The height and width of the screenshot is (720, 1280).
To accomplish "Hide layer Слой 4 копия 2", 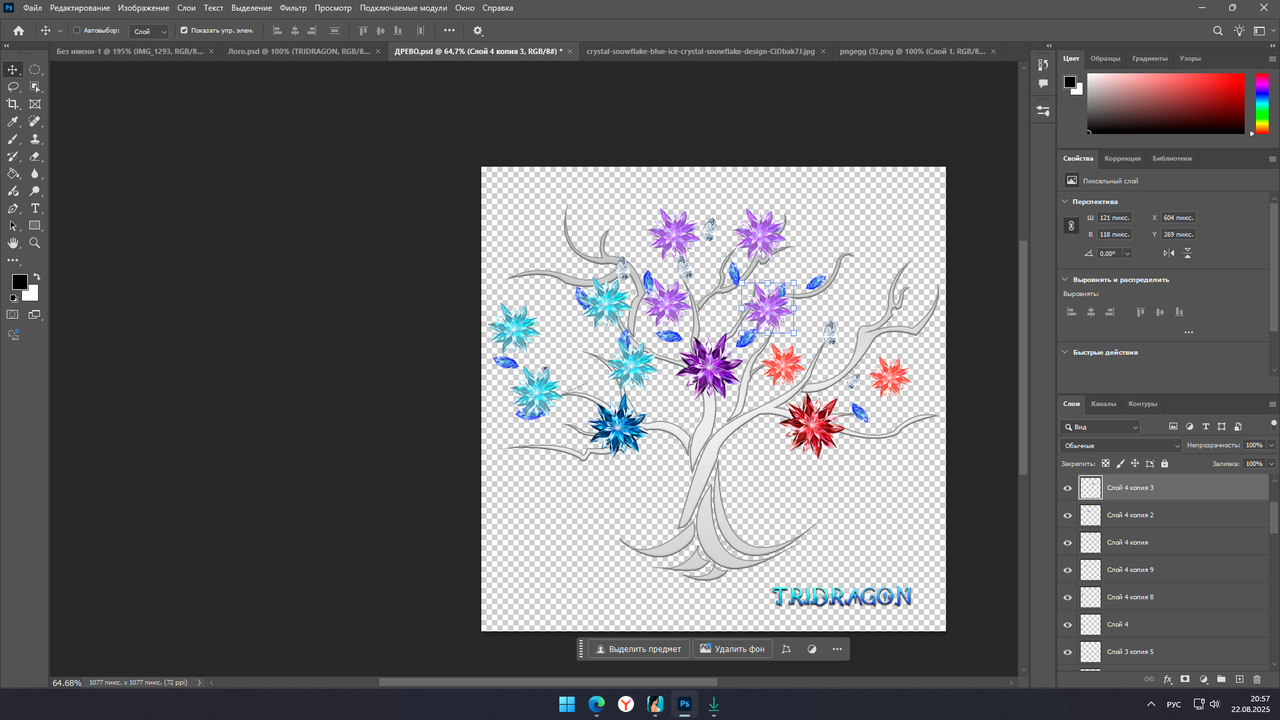I will point(1067,515).
